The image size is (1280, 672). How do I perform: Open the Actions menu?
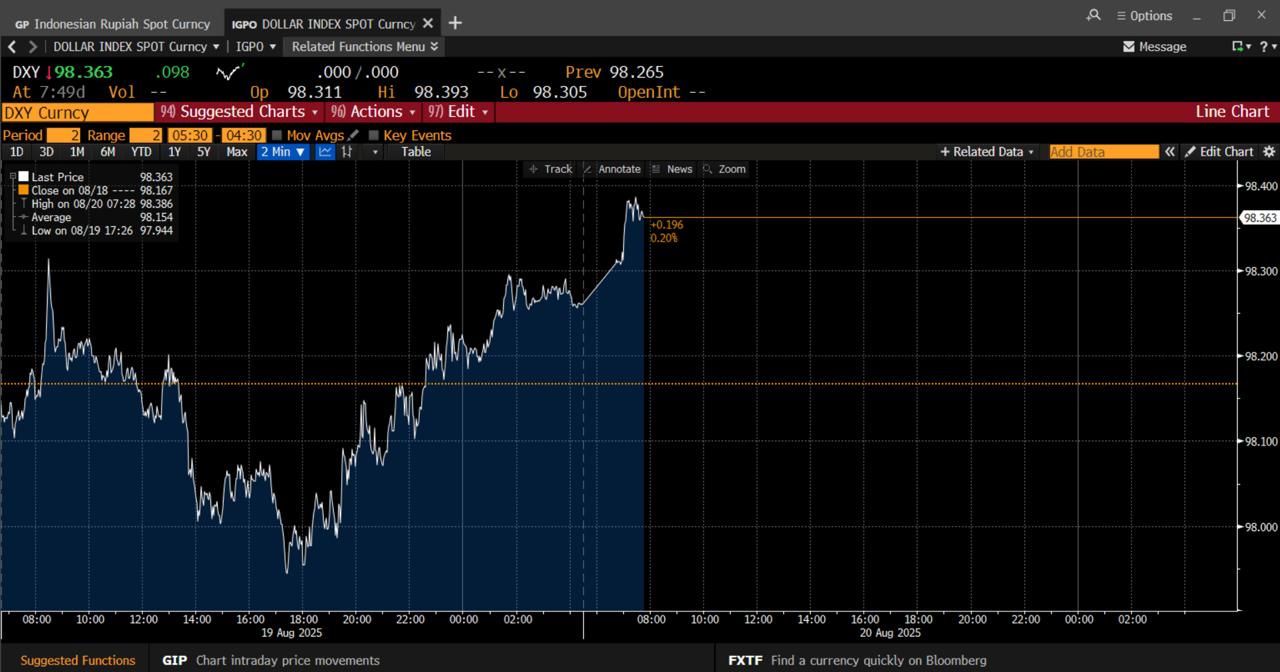tap(372, 112)
